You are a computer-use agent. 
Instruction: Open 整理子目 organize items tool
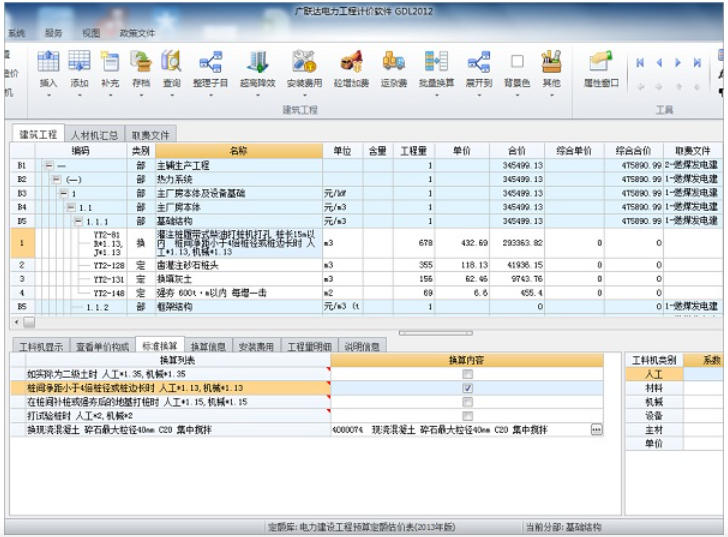click(x=211, y=62)
